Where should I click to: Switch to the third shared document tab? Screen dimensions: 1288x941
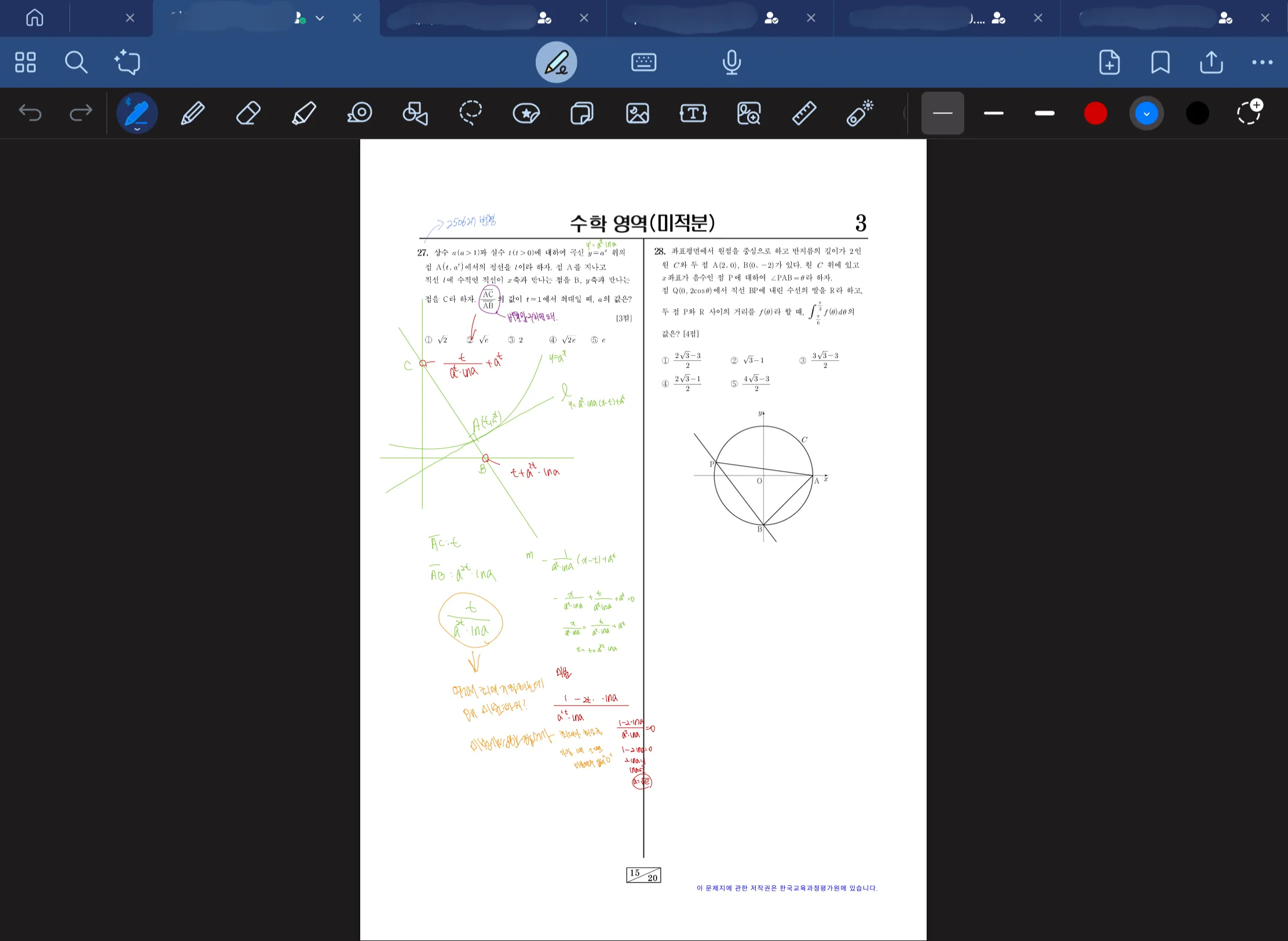[x=720, y=18]
